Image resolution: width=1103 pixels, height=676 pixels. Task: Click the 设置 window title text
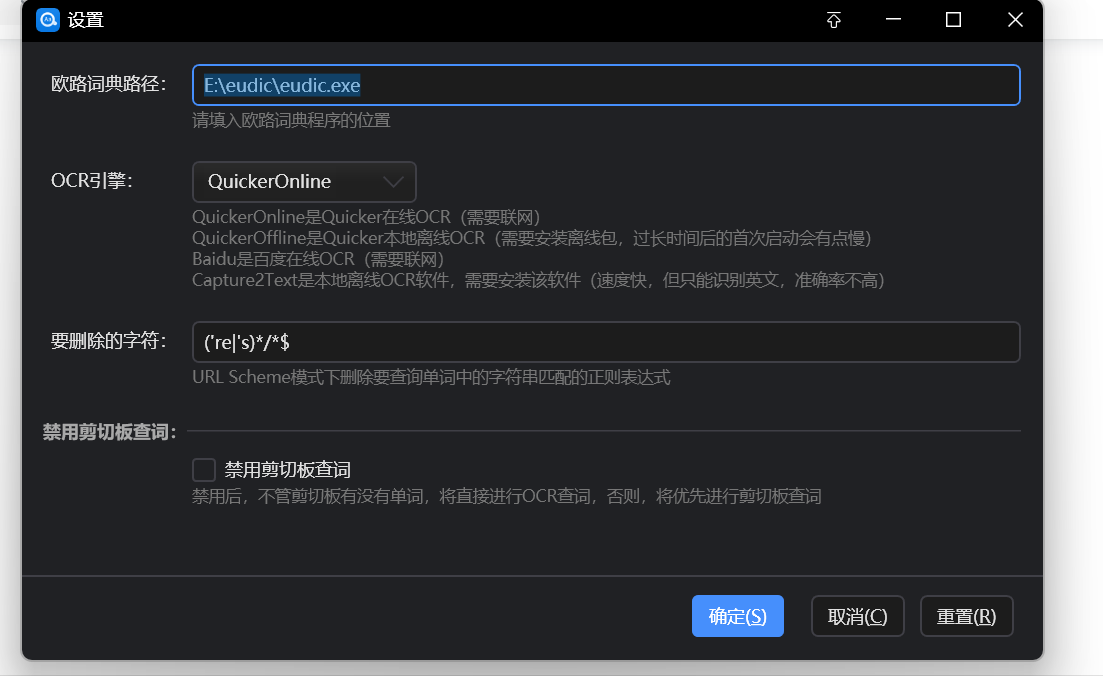click(86, 20)
